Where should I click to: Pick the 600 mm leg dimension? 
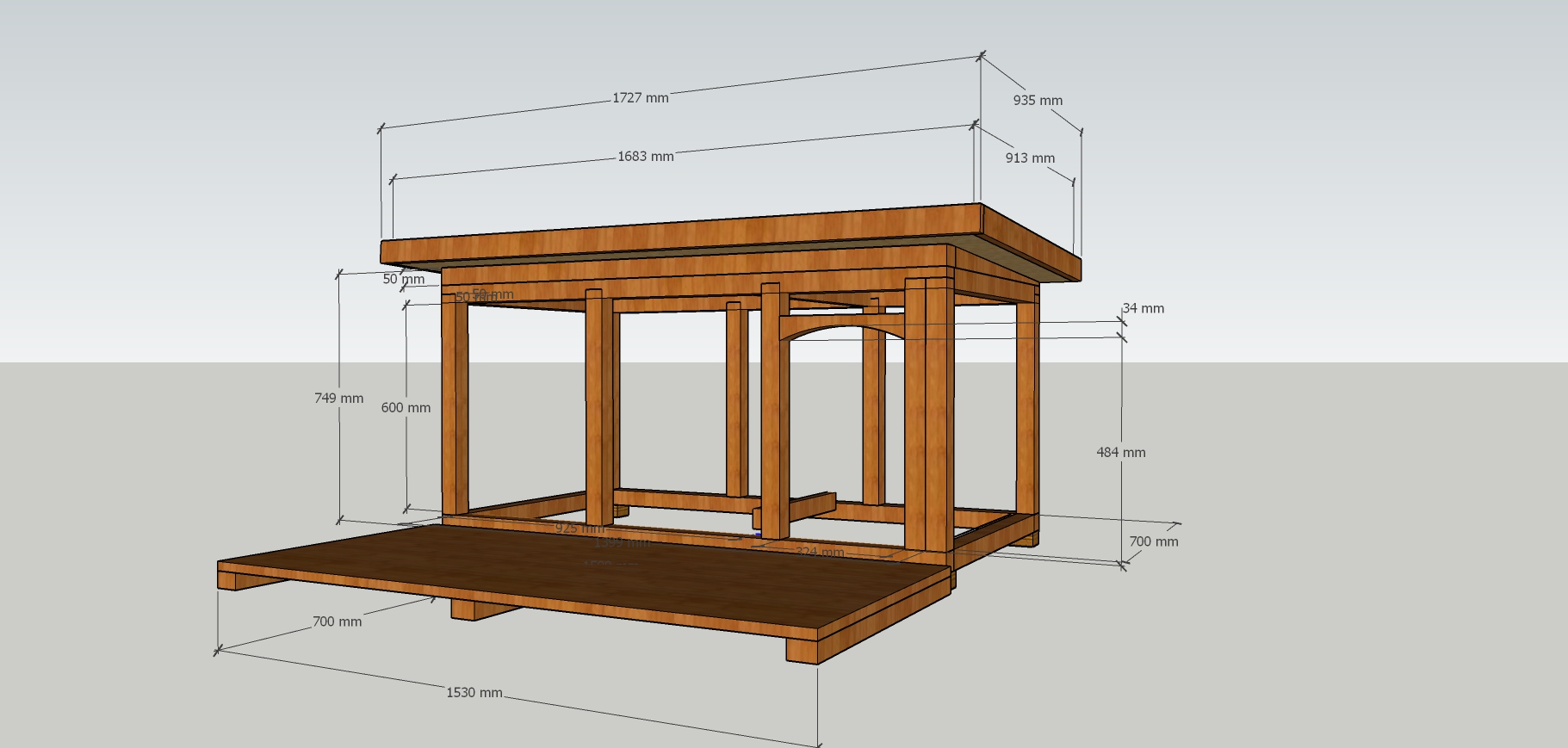(x=406, y=408)
